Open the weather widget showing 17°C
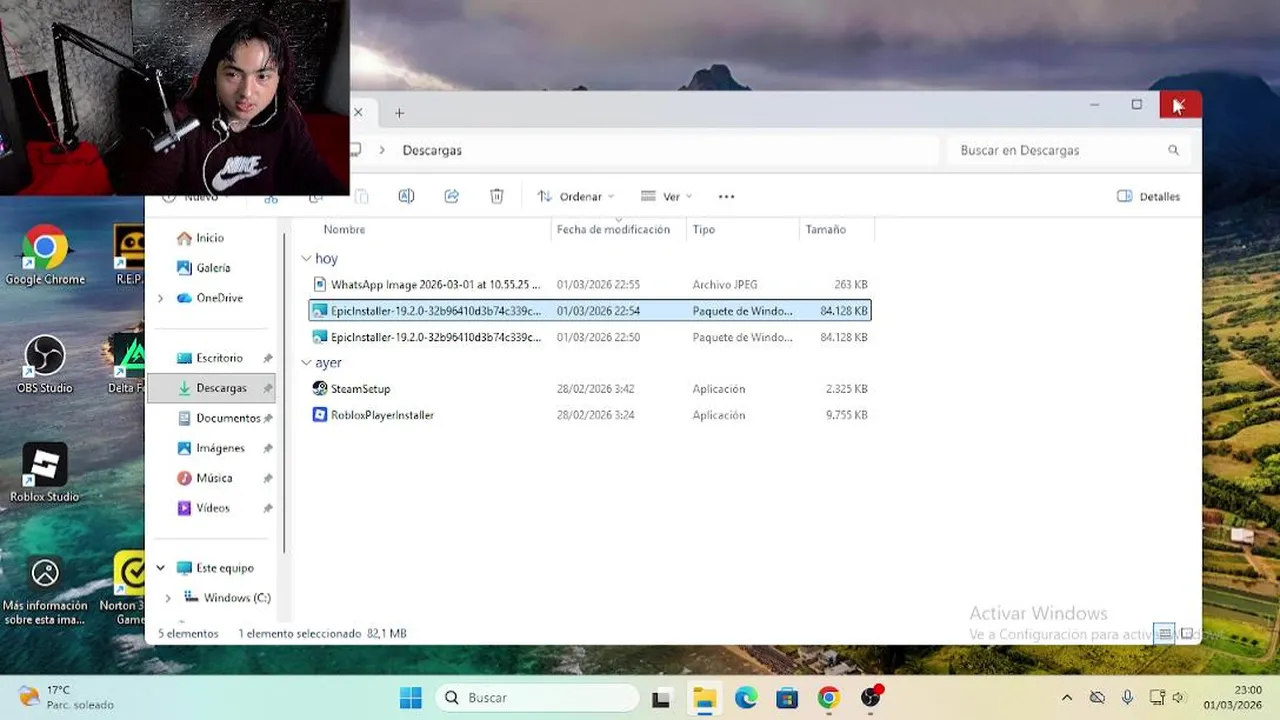Screen dimensions: 1280x720 (66, 697)
